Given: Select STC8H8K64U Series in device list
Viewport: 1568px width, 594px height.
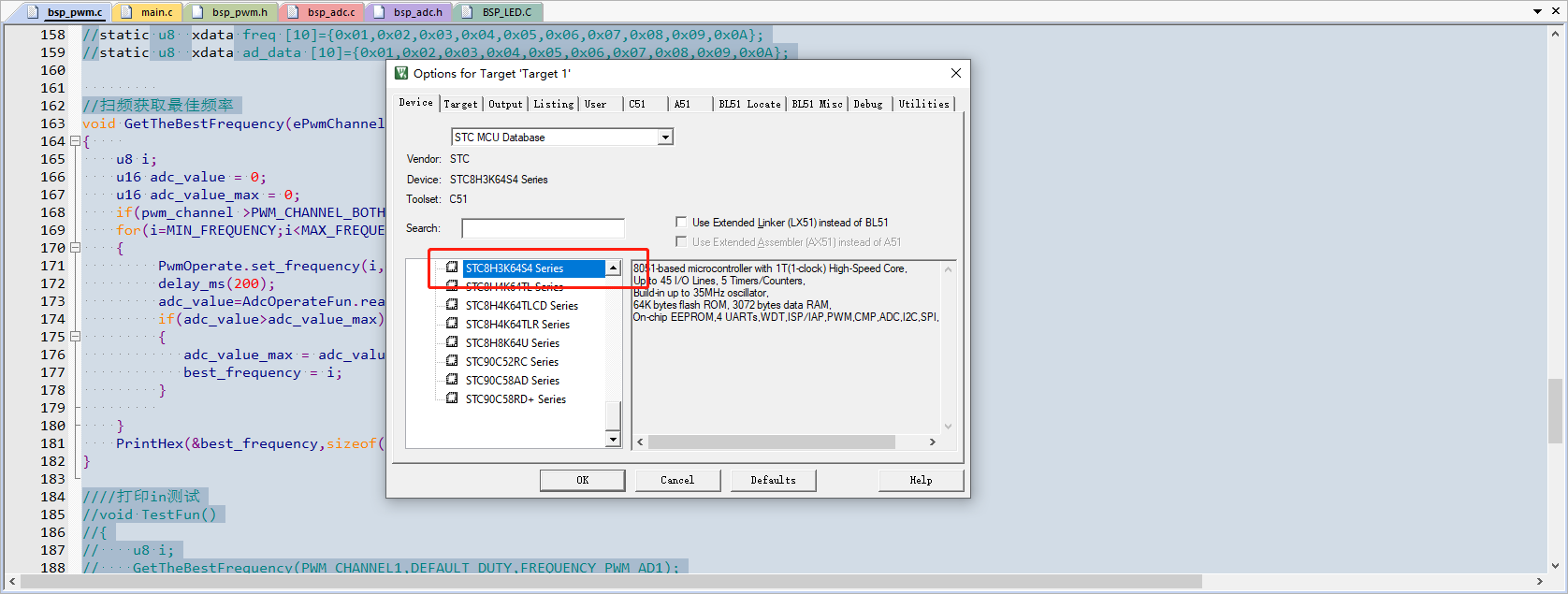Looking at the screenshot, I should pyautogui.click(x=513, y=343).
